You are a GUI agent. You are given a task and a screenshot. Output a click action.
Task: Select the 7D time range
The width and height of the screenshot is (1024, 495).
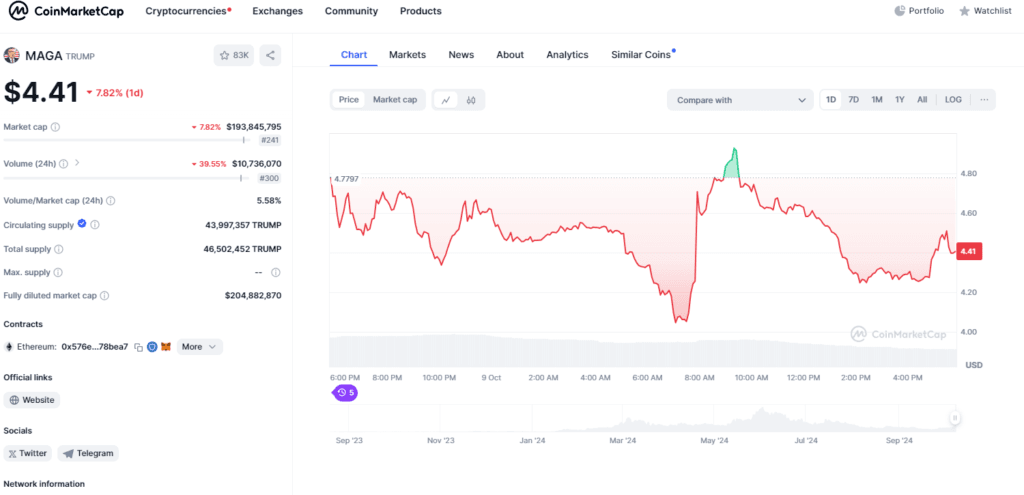tap(854, 100)
